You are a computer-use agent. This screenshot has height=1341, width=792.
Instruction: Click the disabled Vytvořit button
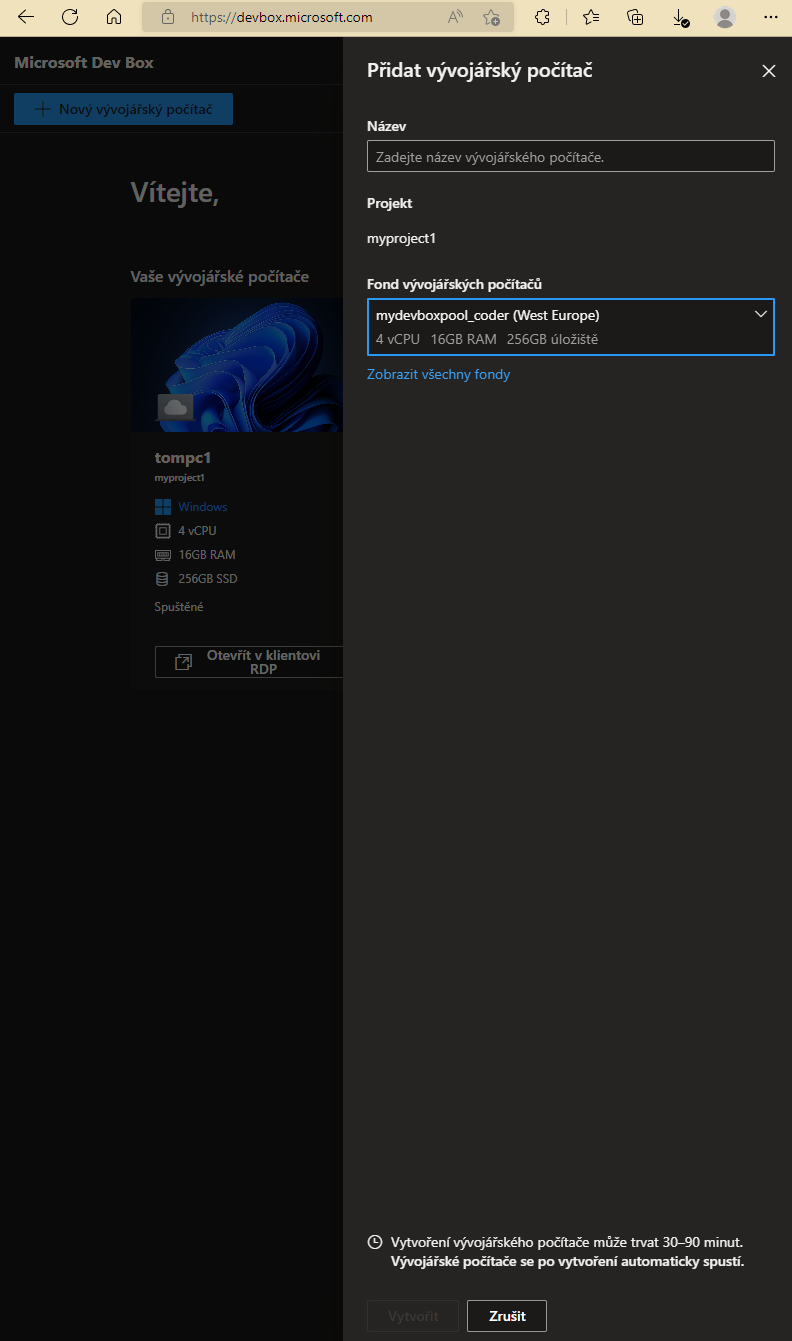(x=413, y=1316)
